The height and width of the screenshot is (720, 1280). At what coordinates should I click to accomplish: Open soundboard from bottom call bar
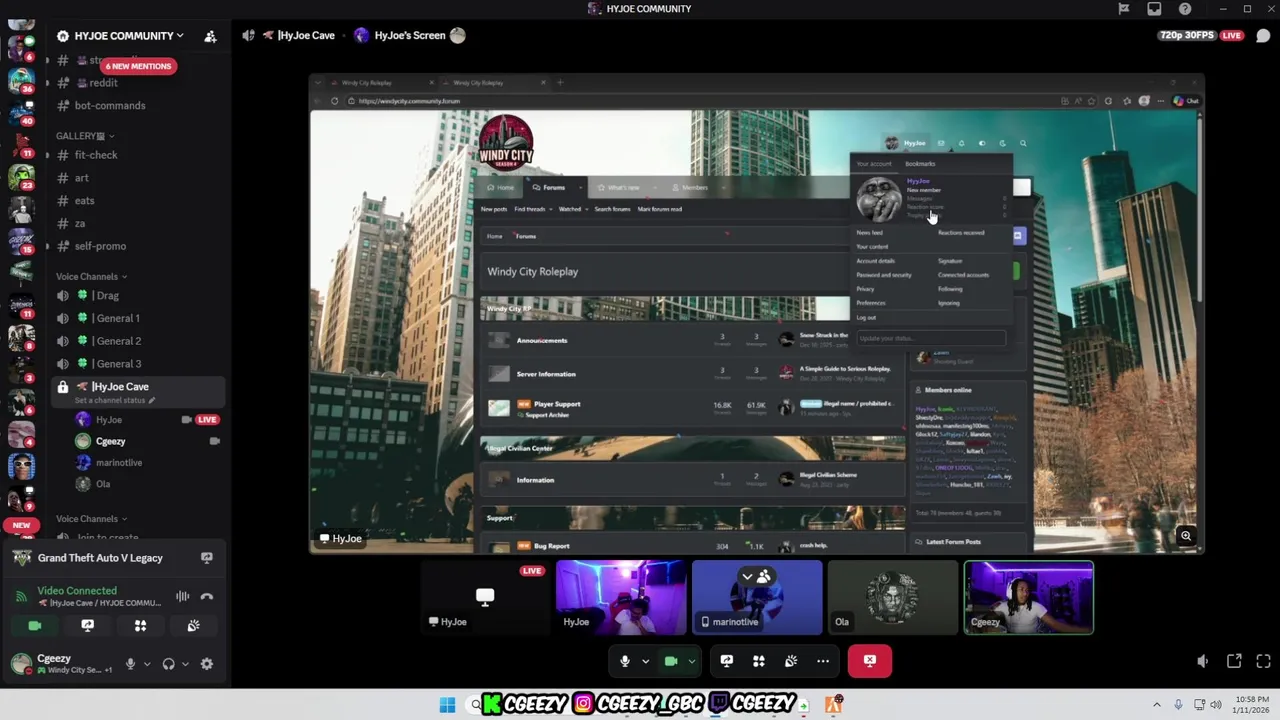(791, 661)
